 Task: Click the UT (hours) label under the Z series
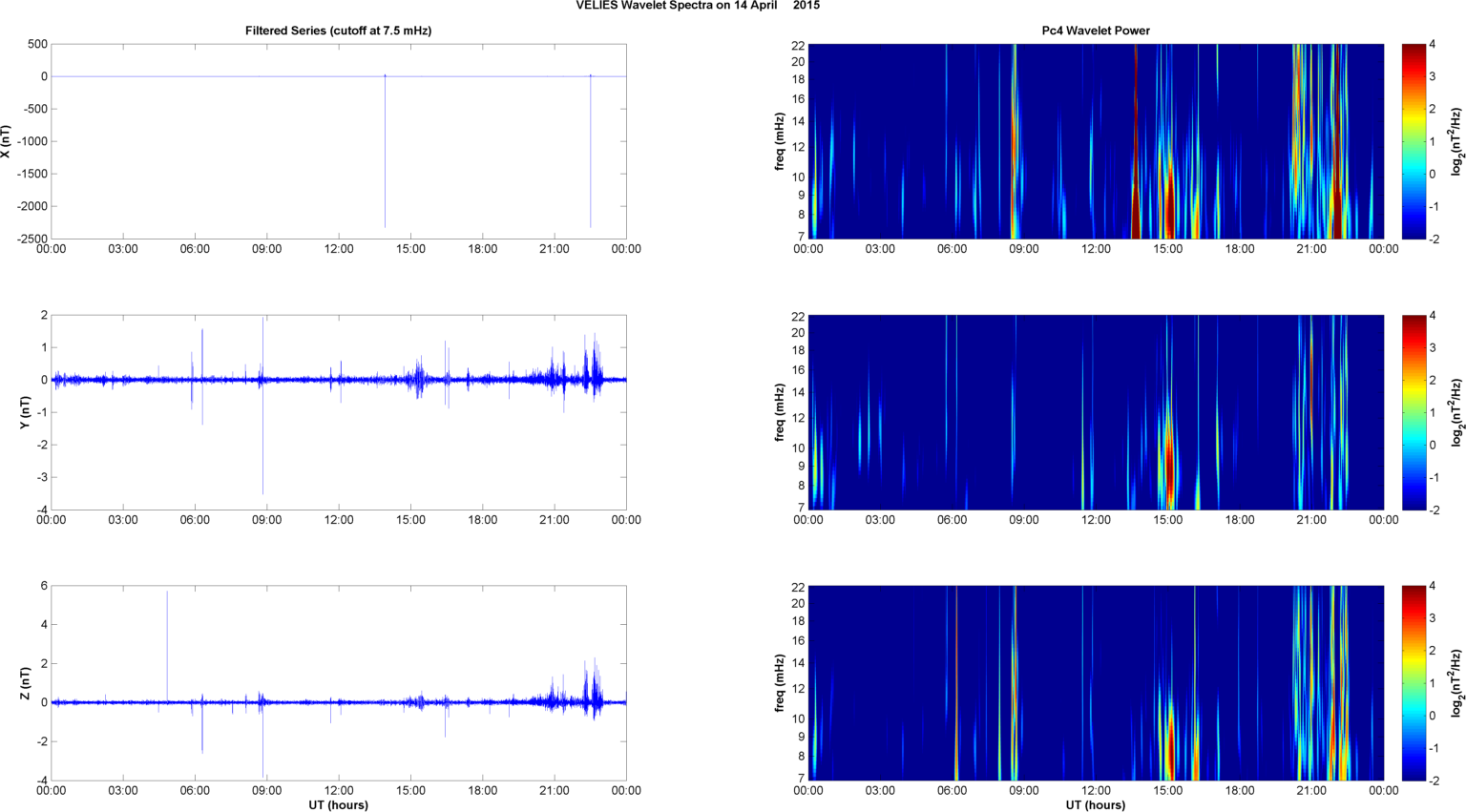338,804
